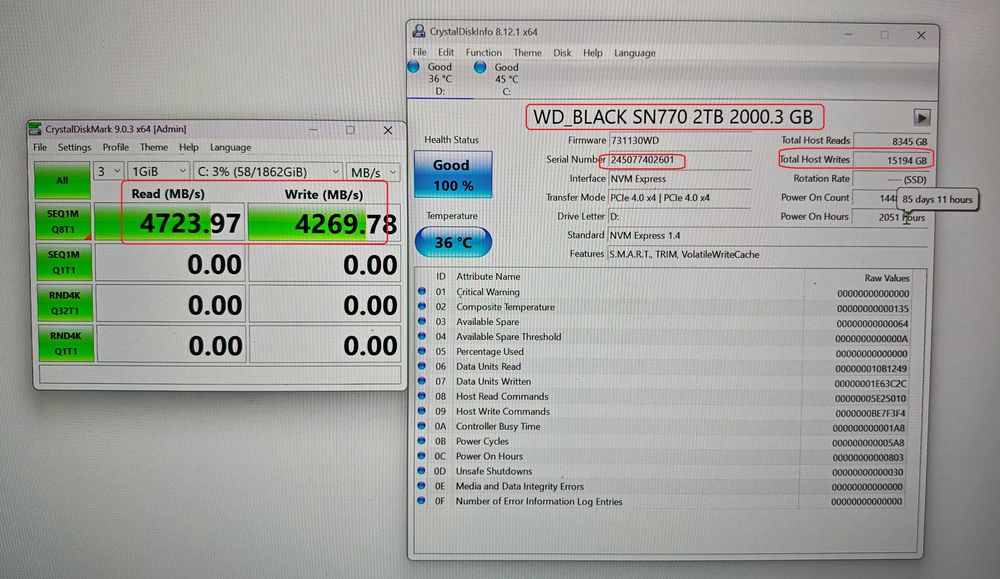Open the test size dropdown showing 1GiB

click(x=158, y=172)
